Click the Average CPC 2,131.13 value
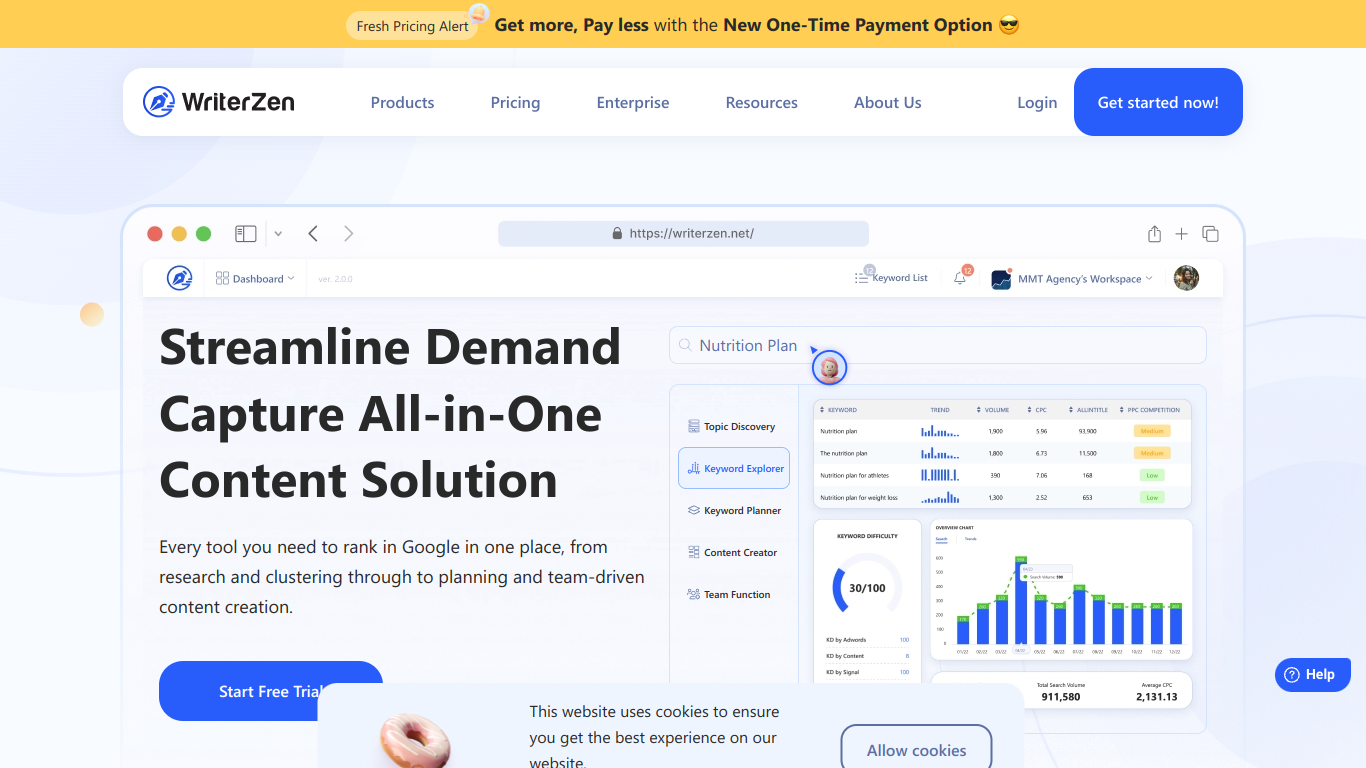 [1157, 697]
